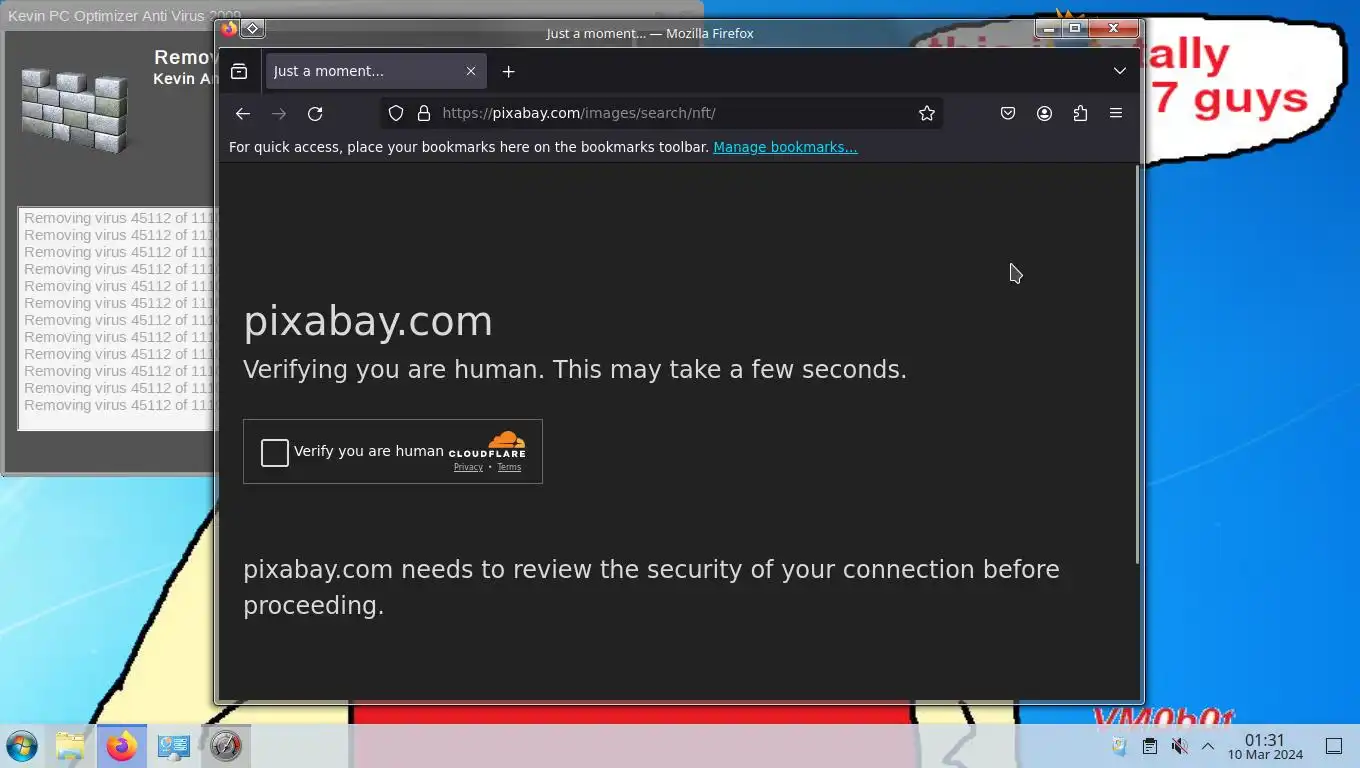The width and height of the screenshot is (1360, 768).
Task: Click the site padlock security icon
Action: pos(423,114)
